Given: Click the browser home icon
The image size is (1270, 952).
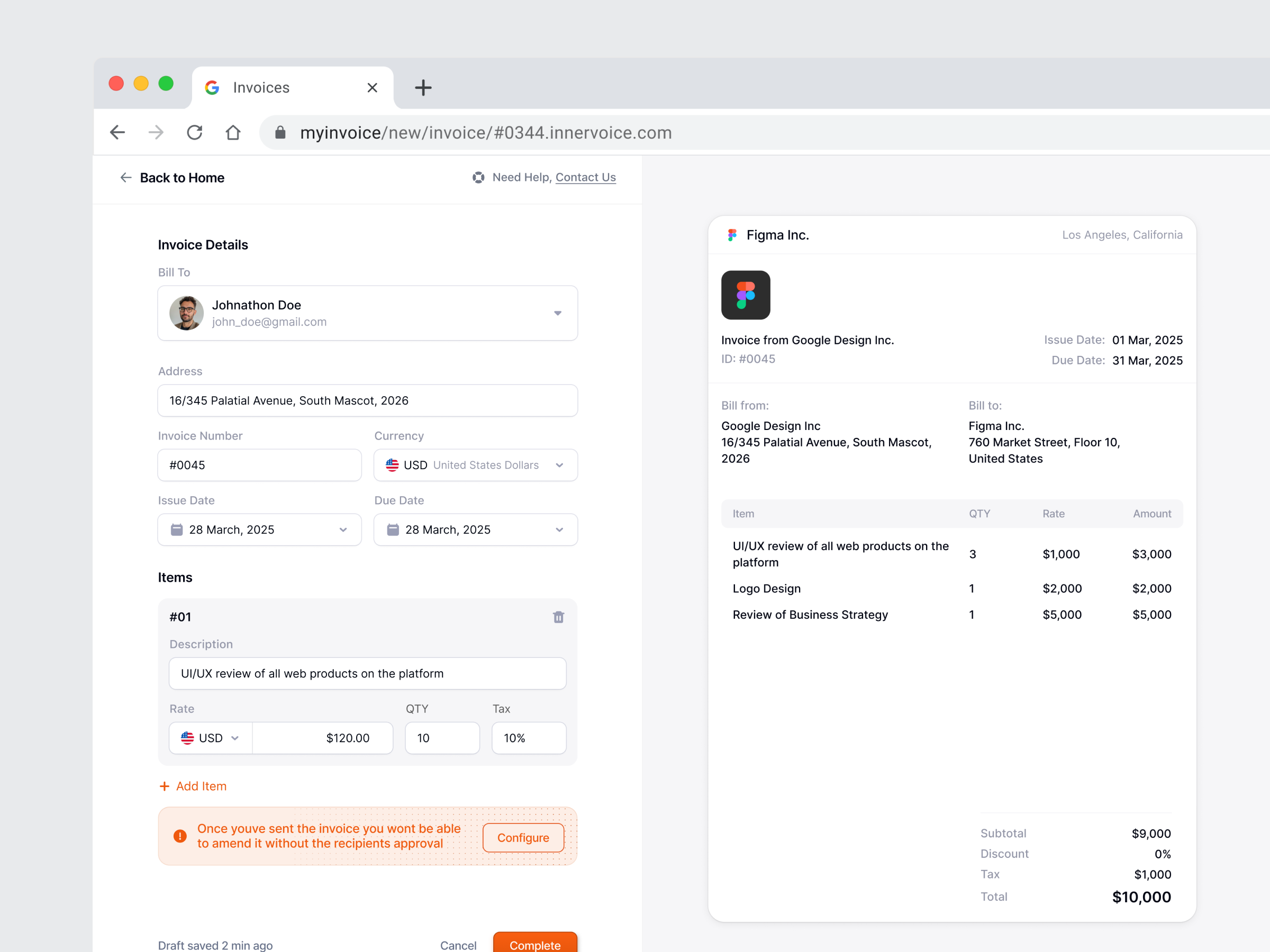Looking at the screenshot, I should 232,133.
